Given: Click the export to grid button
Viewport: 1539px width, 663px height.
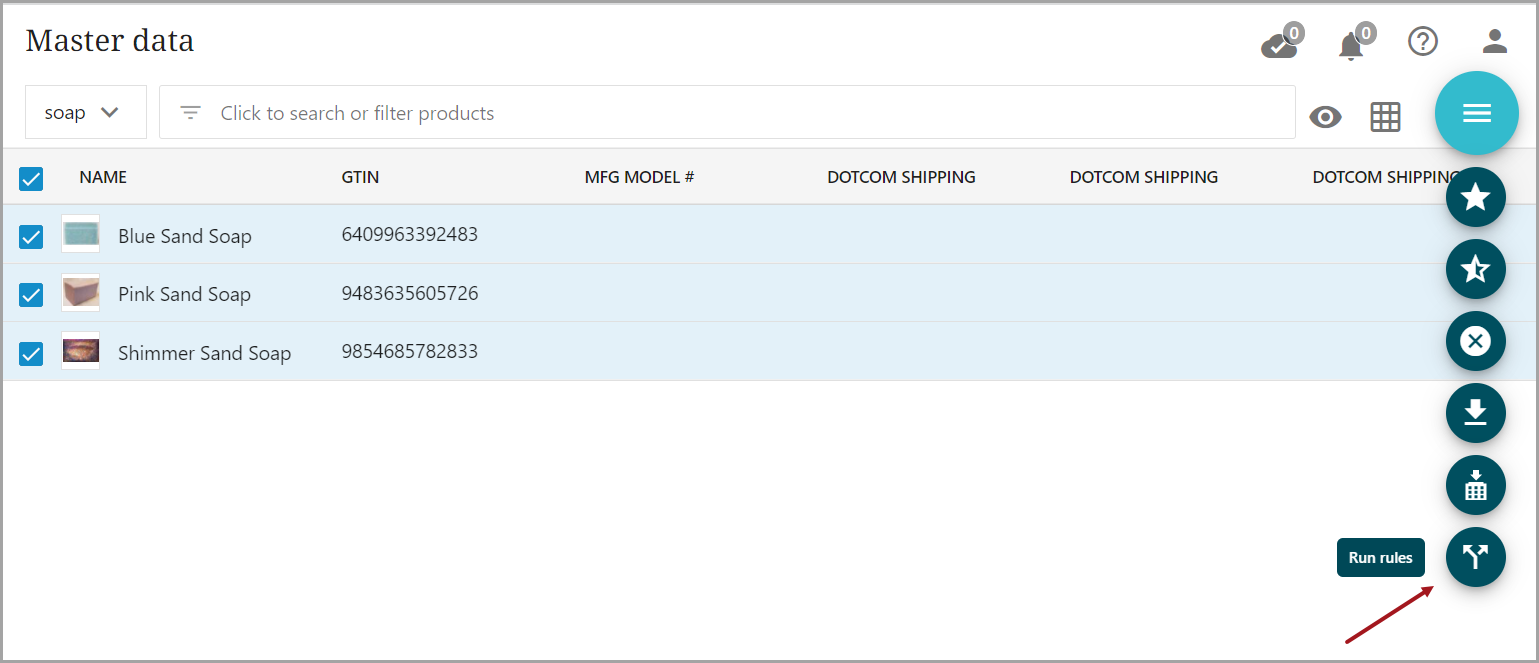Looking at the screenshot, I should point(1475,485).
